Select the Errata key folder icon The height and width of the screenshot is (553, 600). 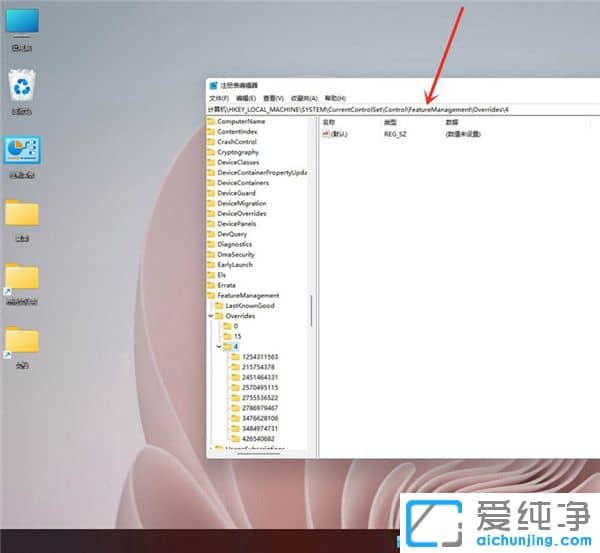pos(211,285)
